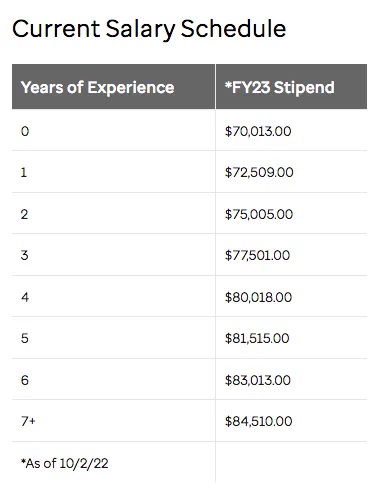
Task: Select the *FY23 Stipend column header
Action: pyautogui.click(x=291, y=87)
